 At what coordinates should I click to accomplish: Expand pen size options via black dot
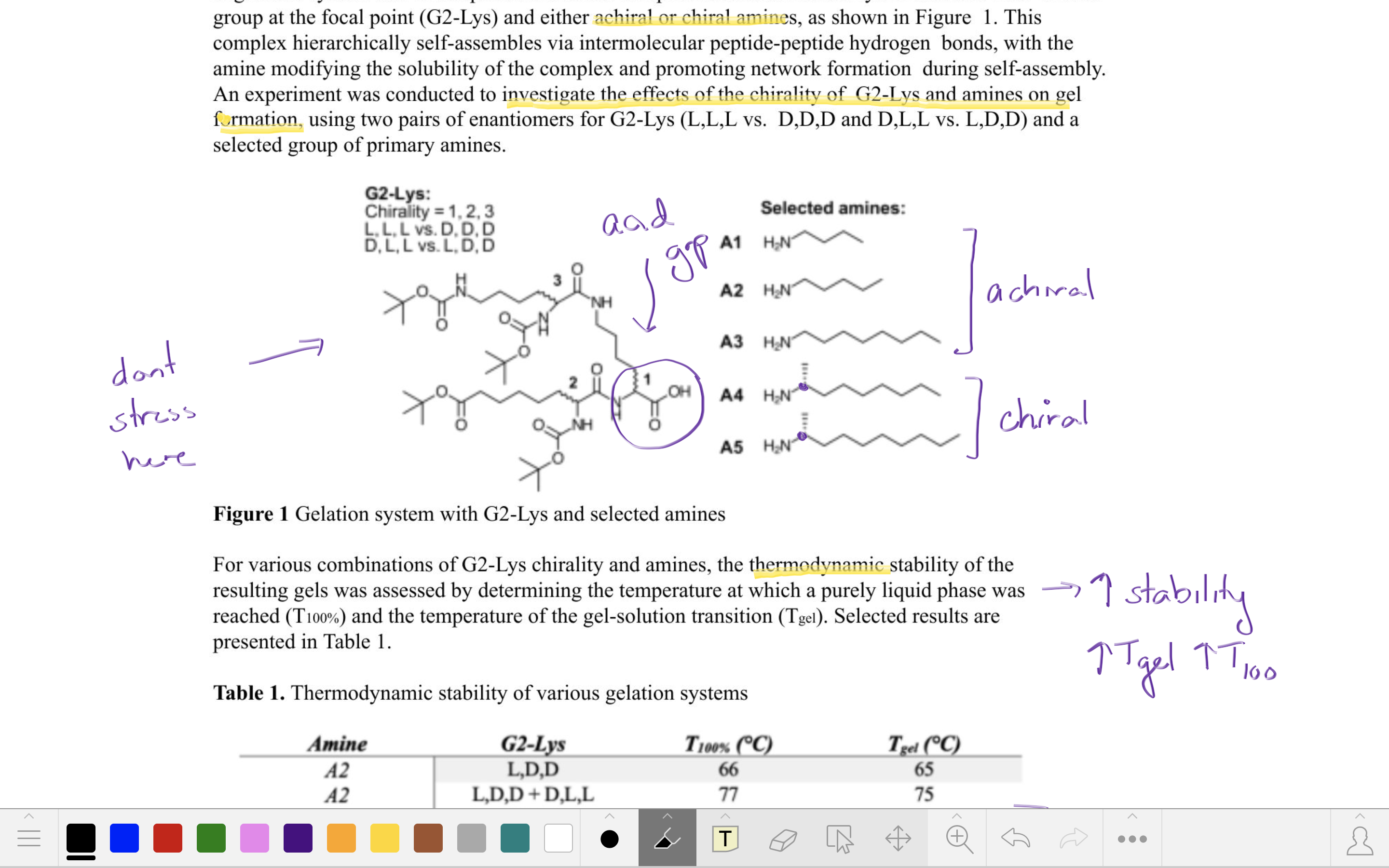(609, 839)
